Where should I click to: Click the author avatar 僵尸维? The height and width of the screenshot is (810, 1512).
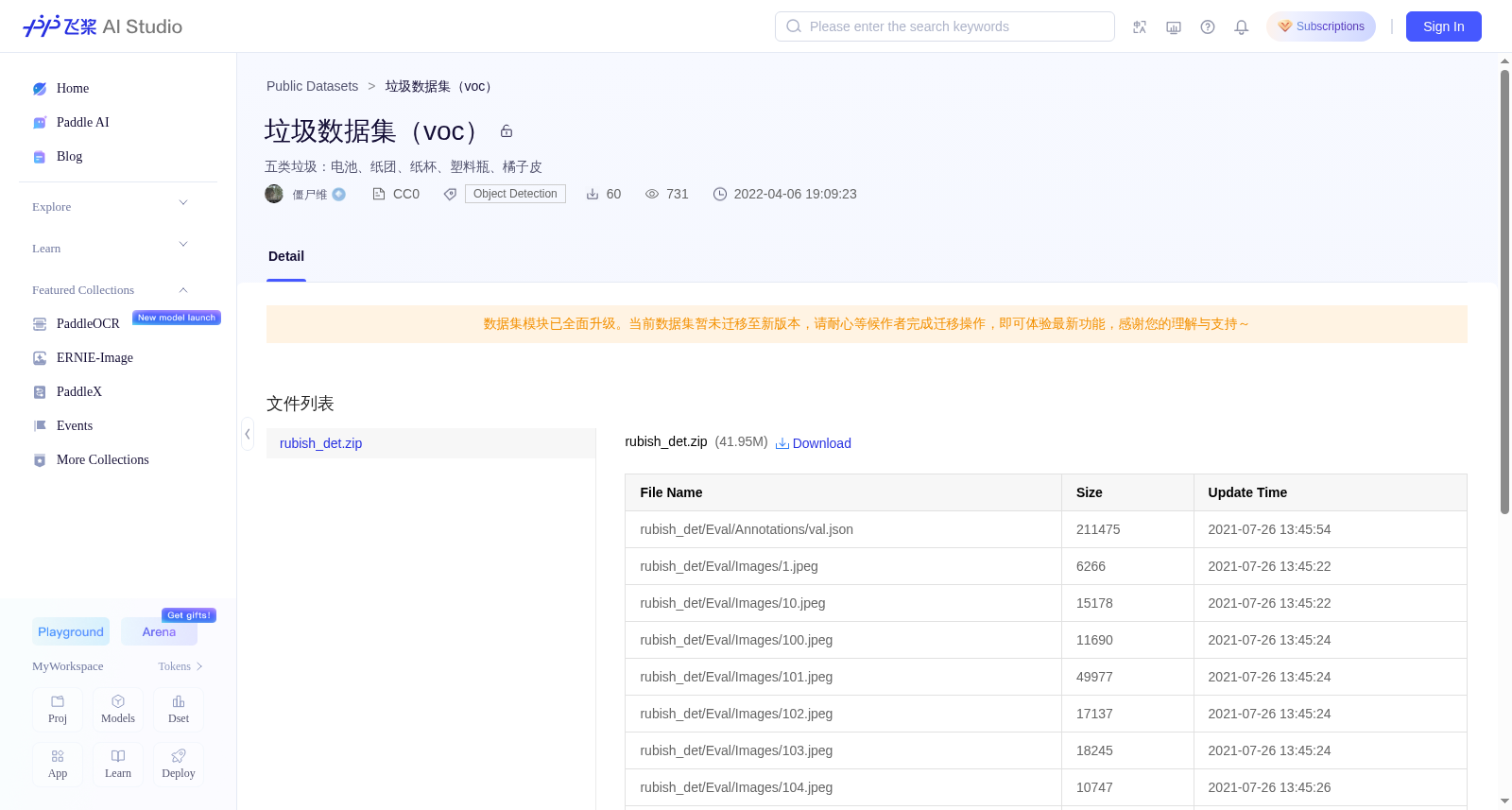point(274,194)
